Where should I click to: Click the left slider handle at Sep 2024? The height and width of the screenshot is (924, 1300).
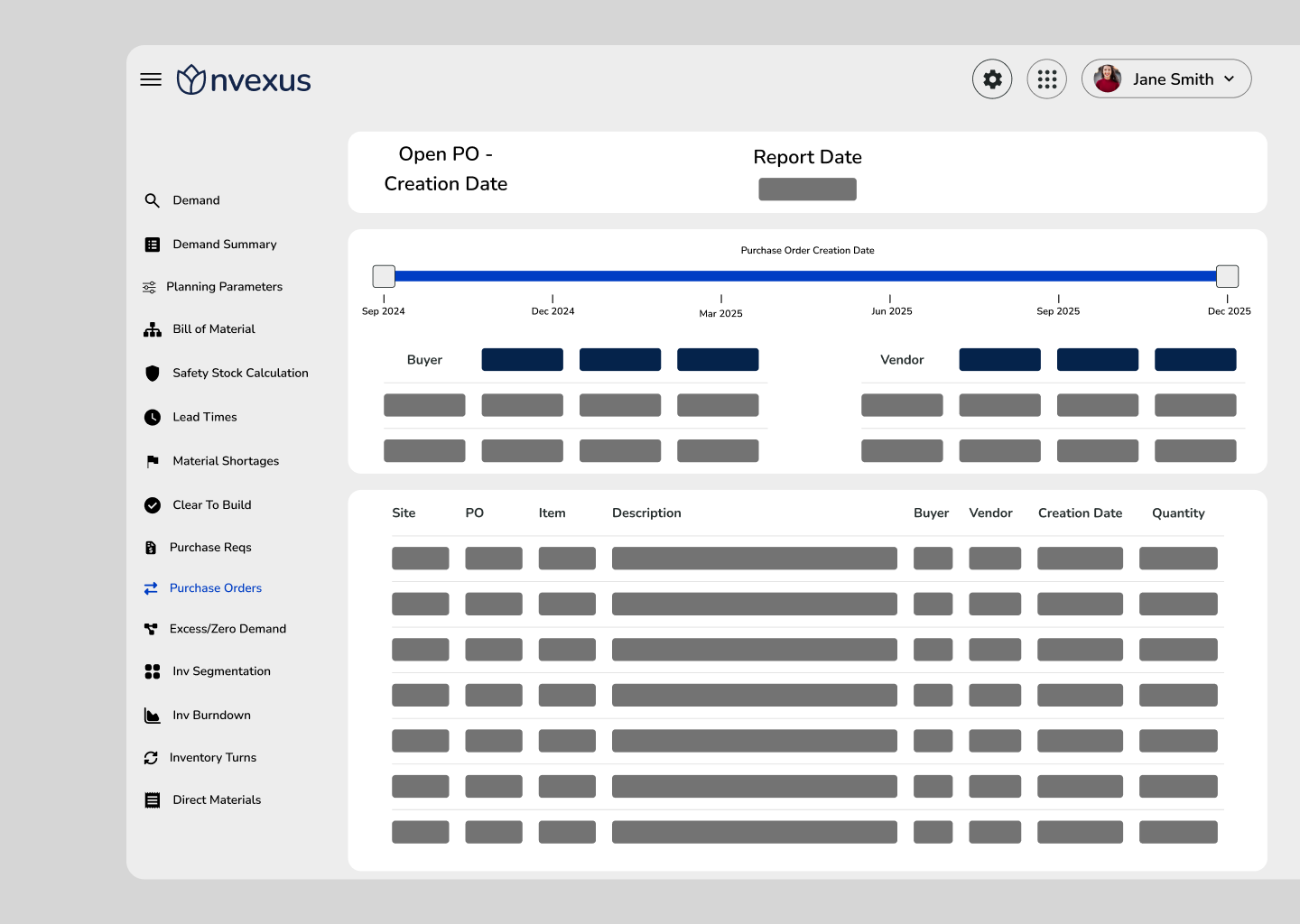[384, 276]
